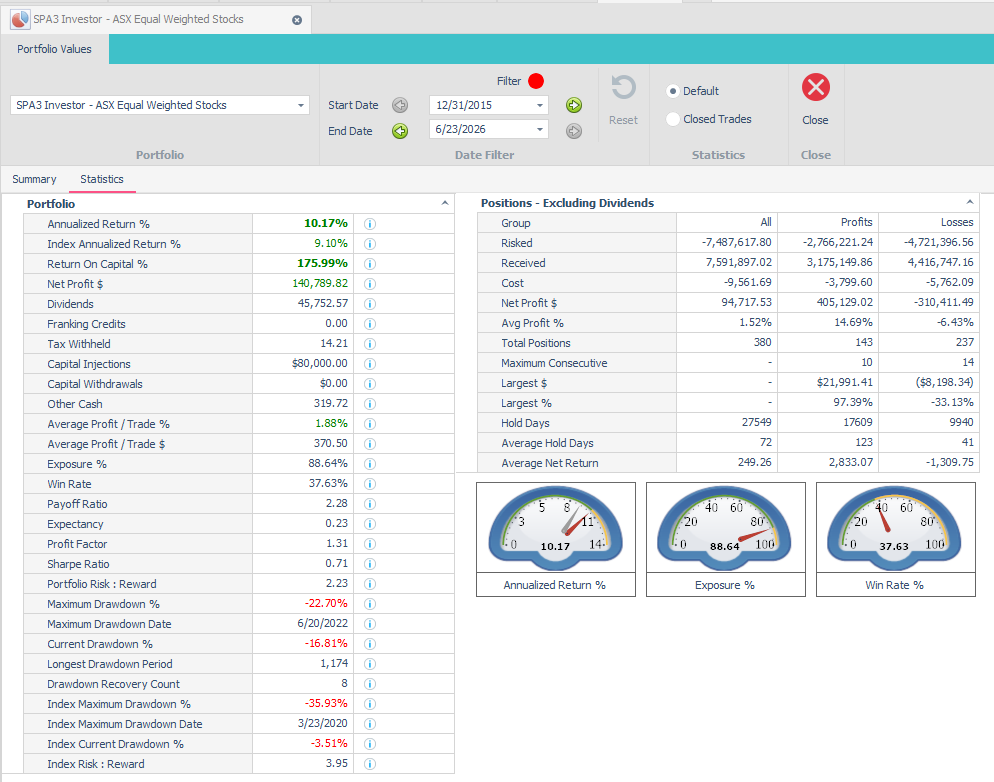This screenshot has height=782, width=994.
Task: Click info icon for Index Risk : Reward
Action: (x=370, y=764)
